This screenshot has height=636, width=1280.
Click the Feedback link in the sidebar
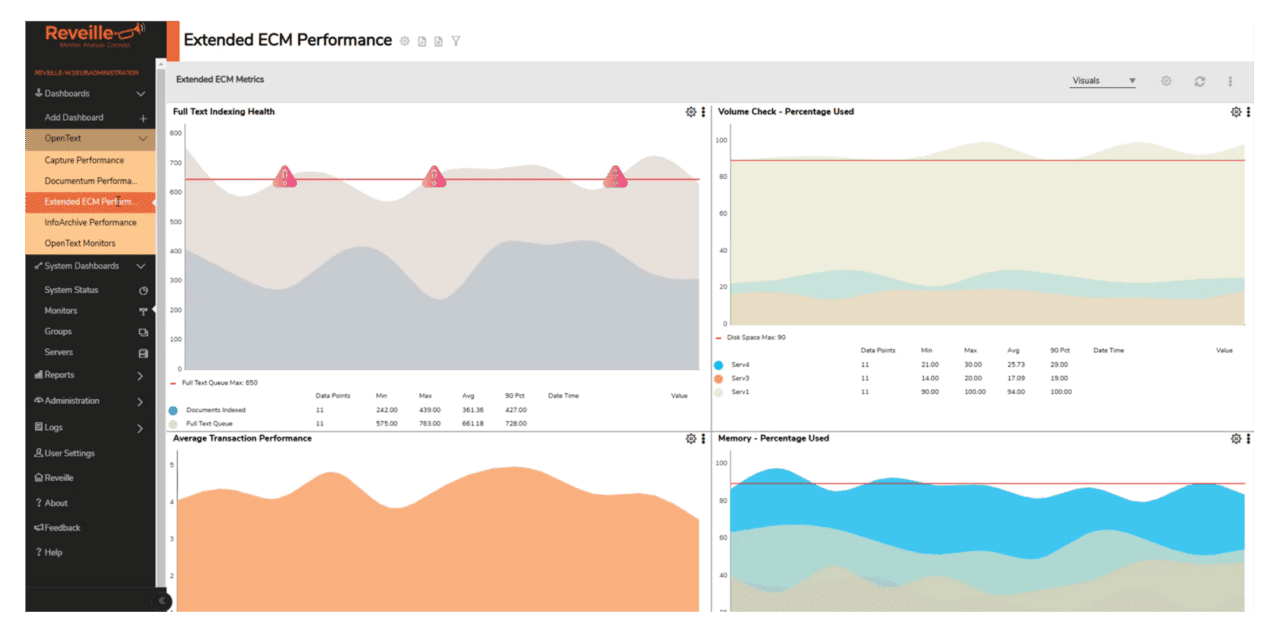tap(61, 527)
